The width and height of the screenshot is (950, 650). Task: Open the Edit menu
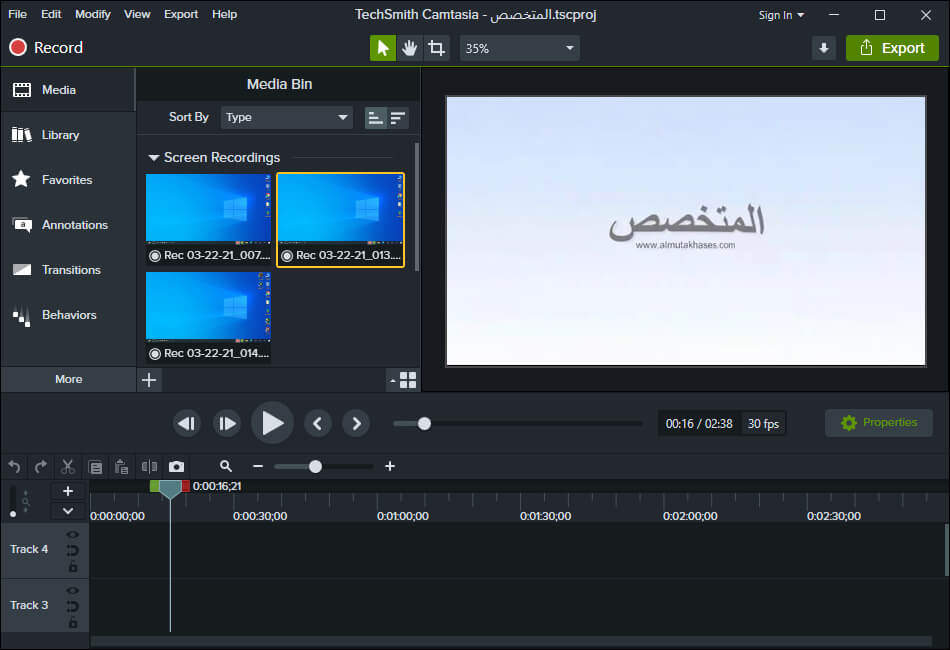(51, 14)
